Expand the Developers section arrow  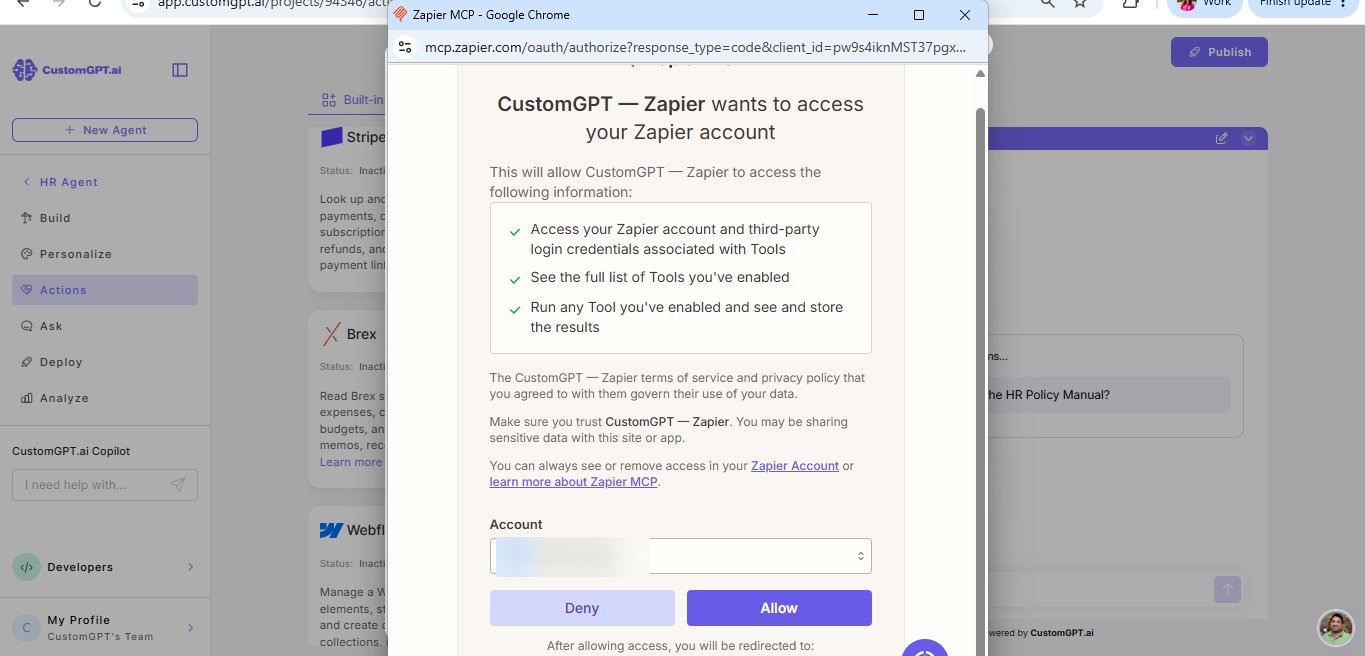click(190, 567)
